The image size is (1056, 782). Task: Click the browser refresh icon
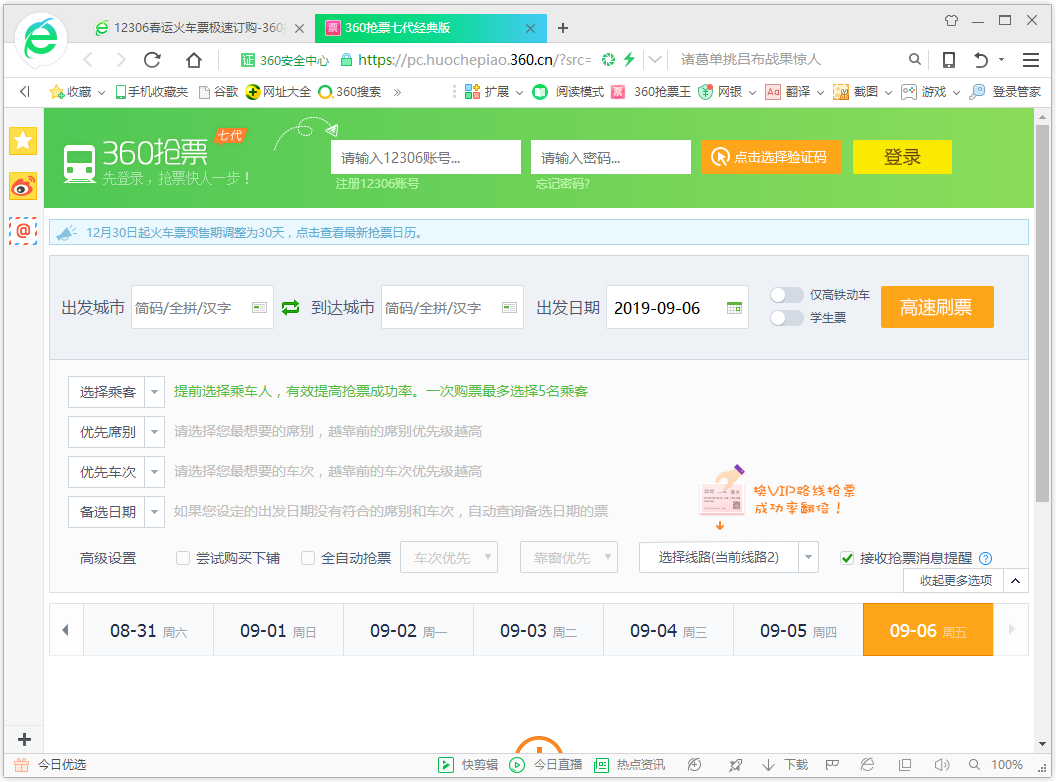(x=152, y=60)
